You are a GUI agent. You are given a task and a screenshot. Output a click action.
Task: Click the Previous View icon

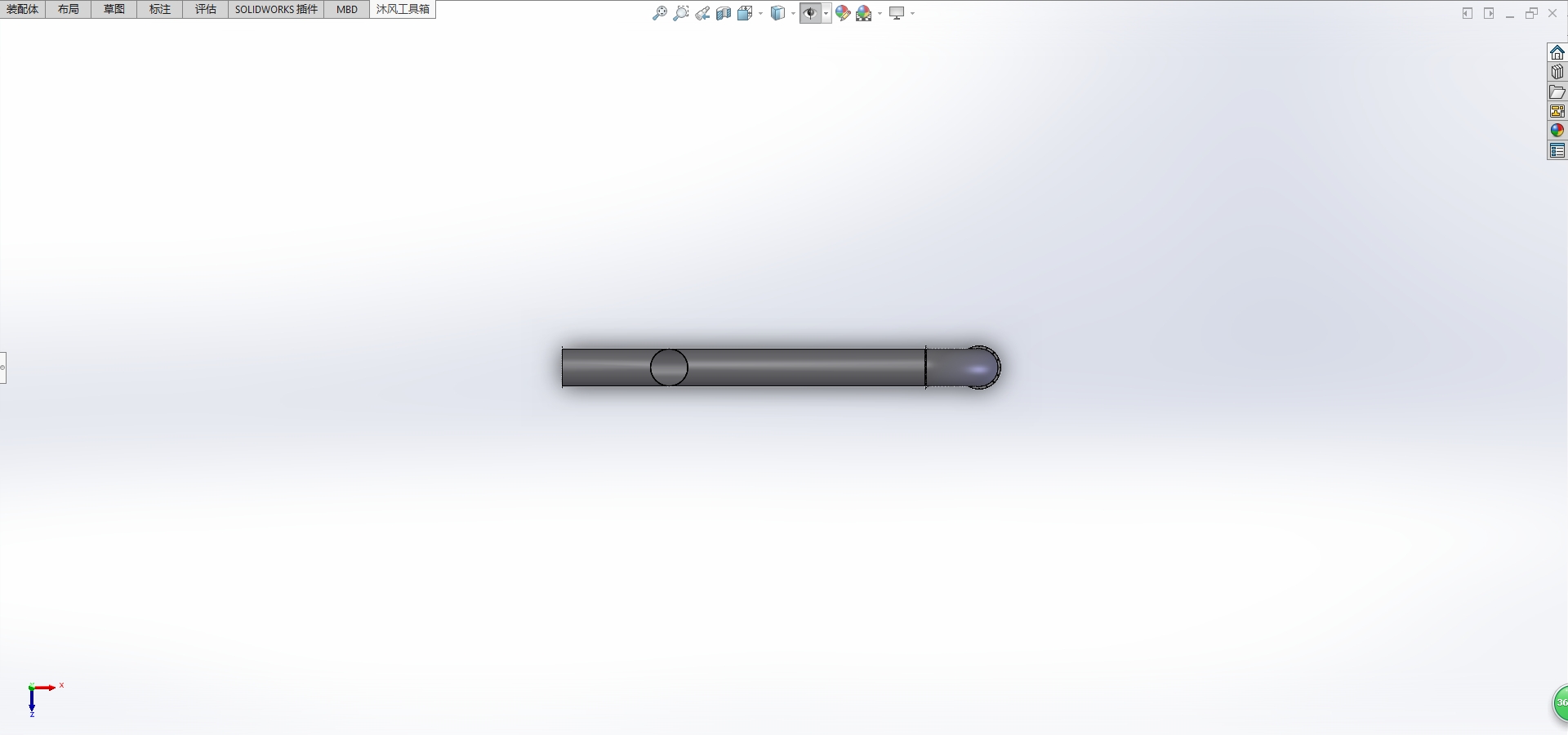[x=702, y=13]
